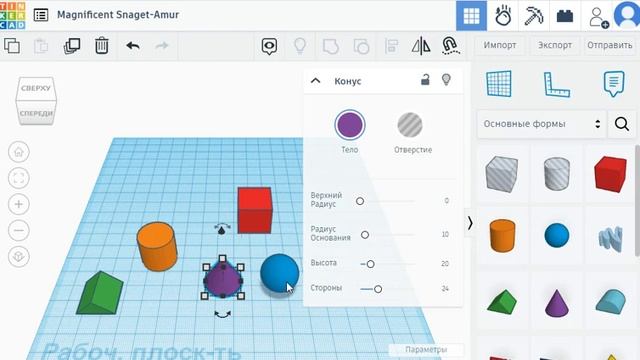This screenshot has height=360, width=640.
Task: Pick the teal round roof shape
Action: tap(611, 301)
